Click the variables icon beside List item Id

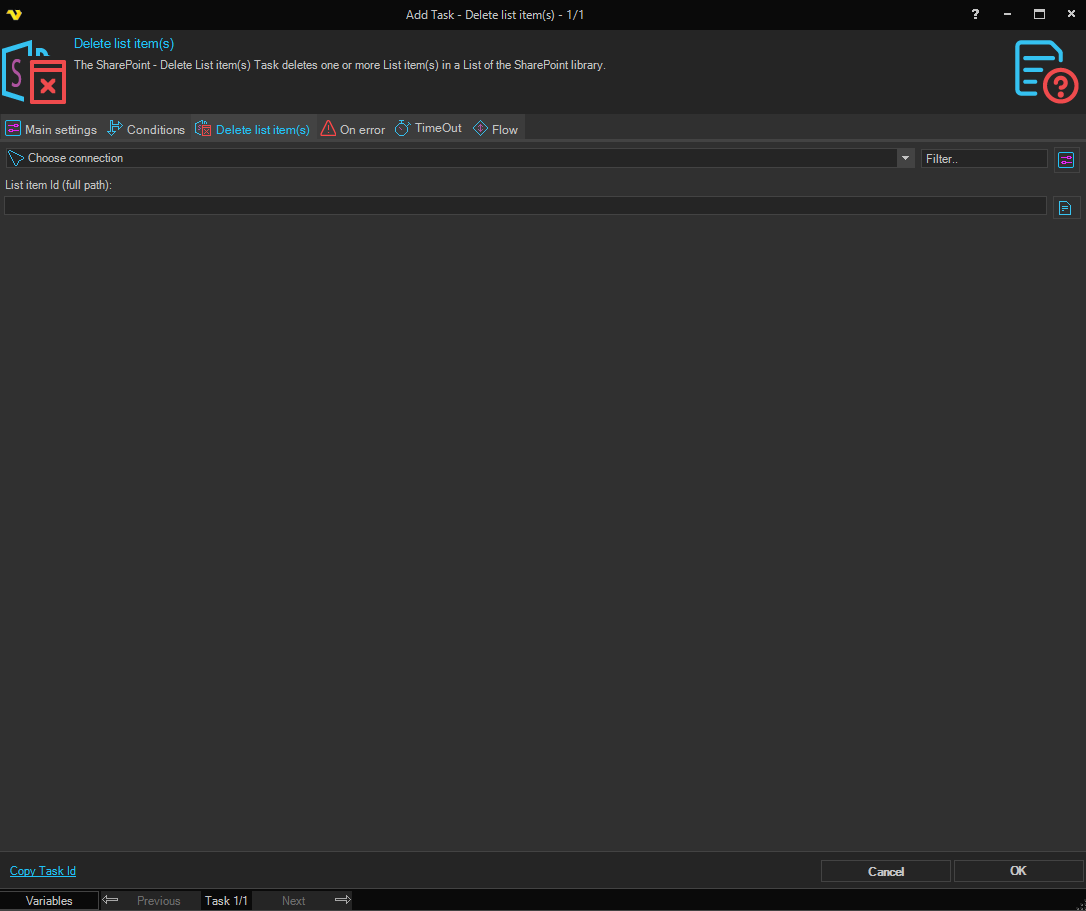pos(1066,208)
